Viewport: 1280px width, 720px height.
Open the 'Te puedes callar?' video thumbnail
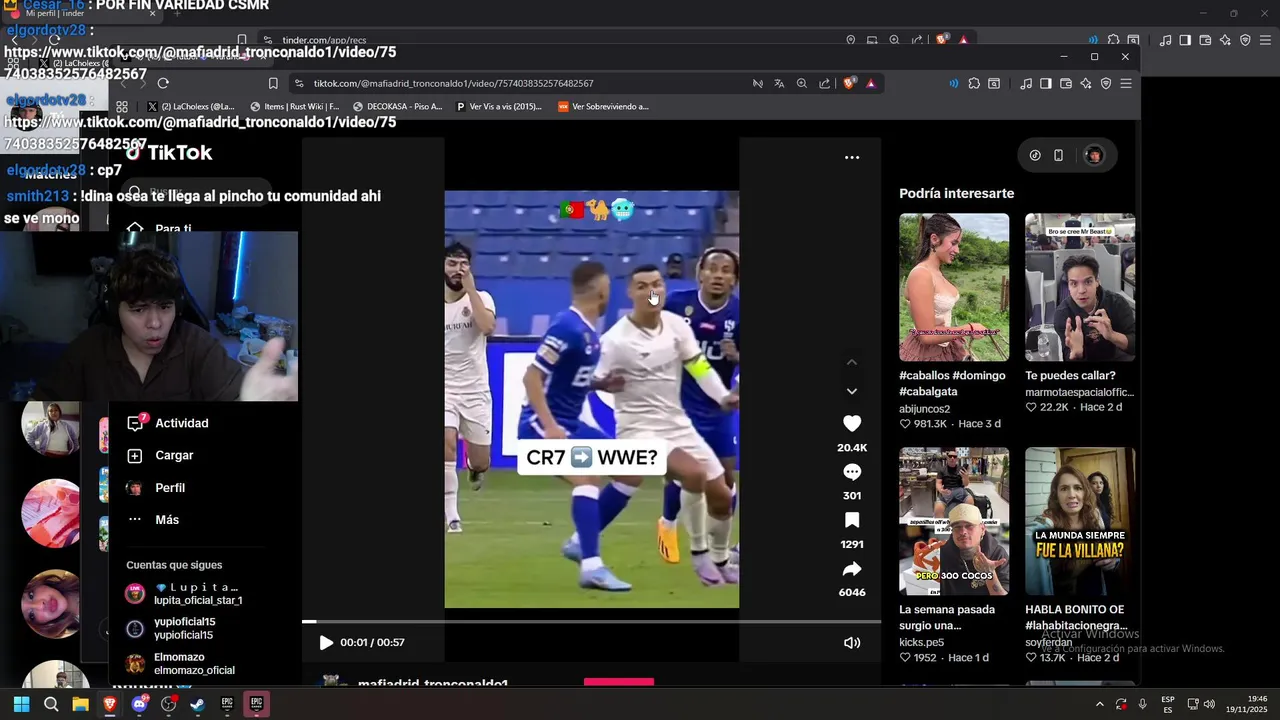pyautogui.click(x=1080, y=287)
